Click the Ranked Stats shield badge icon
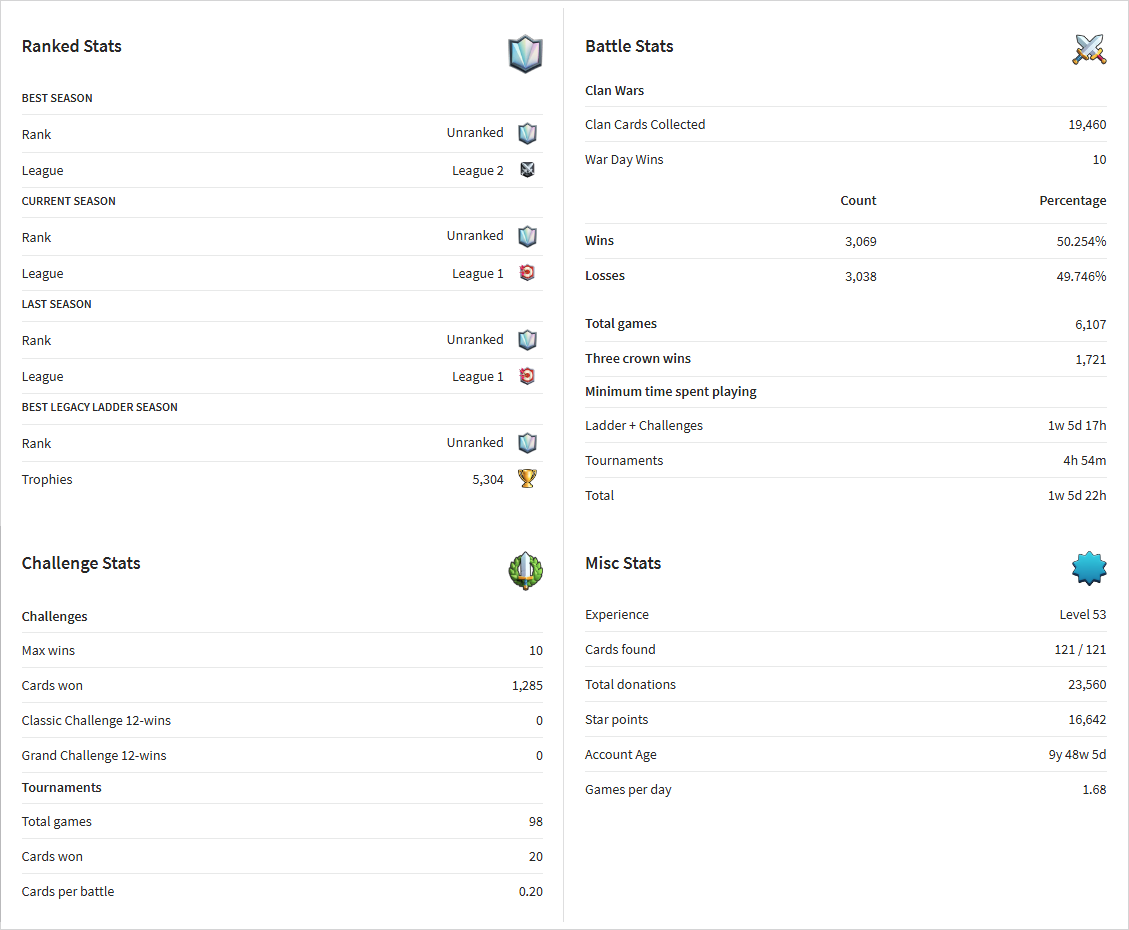Image resolution: width=1129 pixels, height=930 pixels. point(526,54)
